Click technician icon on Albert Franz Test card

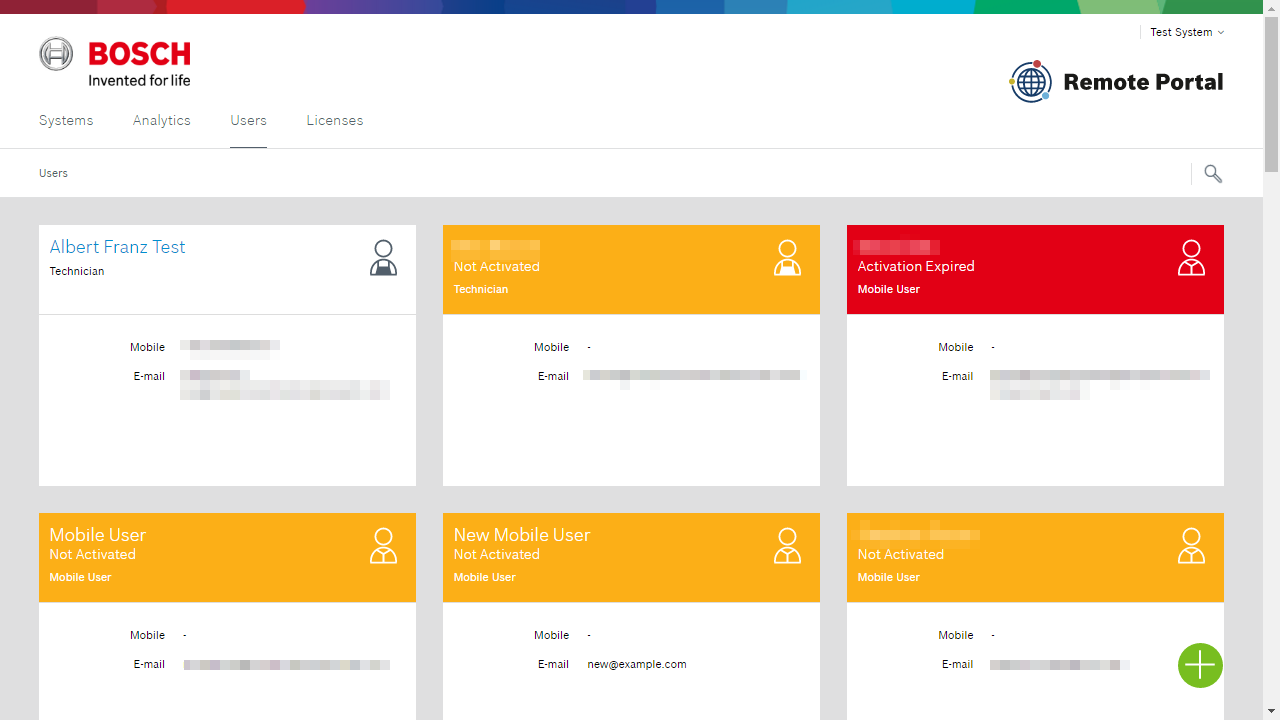pos(383,258)
